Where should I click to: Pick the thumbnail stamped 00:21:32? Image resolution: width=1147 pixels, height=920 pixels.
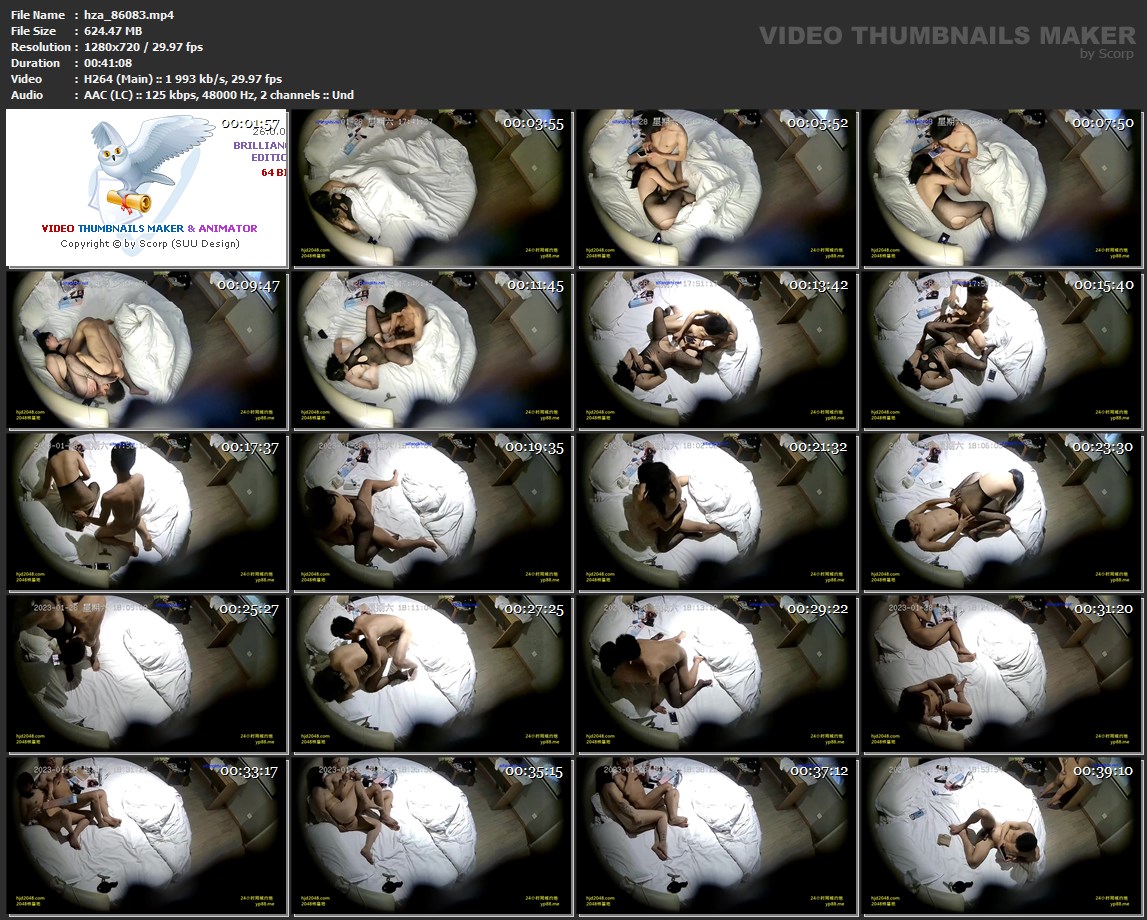[x=717, y=512]
